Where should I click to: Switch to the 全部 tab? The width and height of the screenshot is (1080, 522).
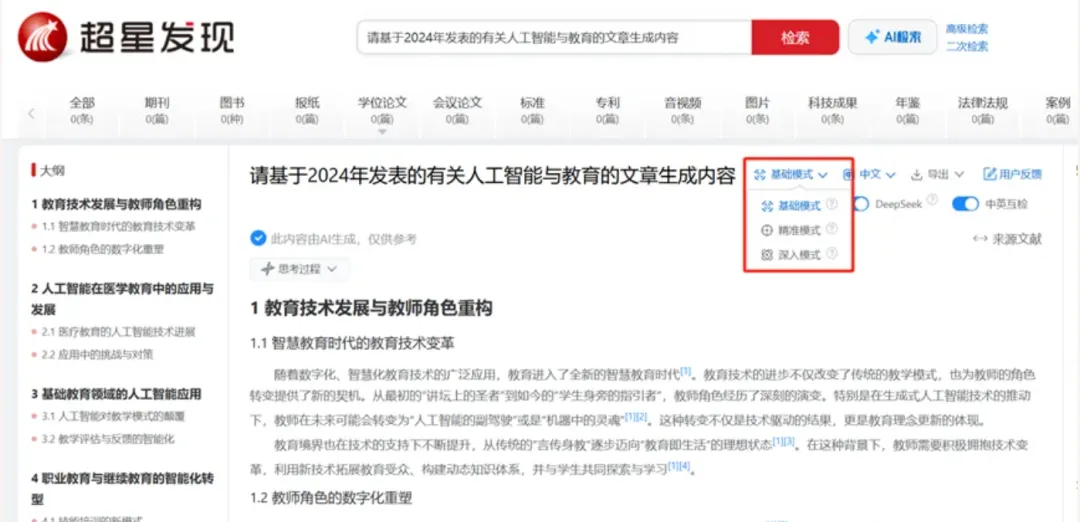pyautogui.click(x=82, y=110)
